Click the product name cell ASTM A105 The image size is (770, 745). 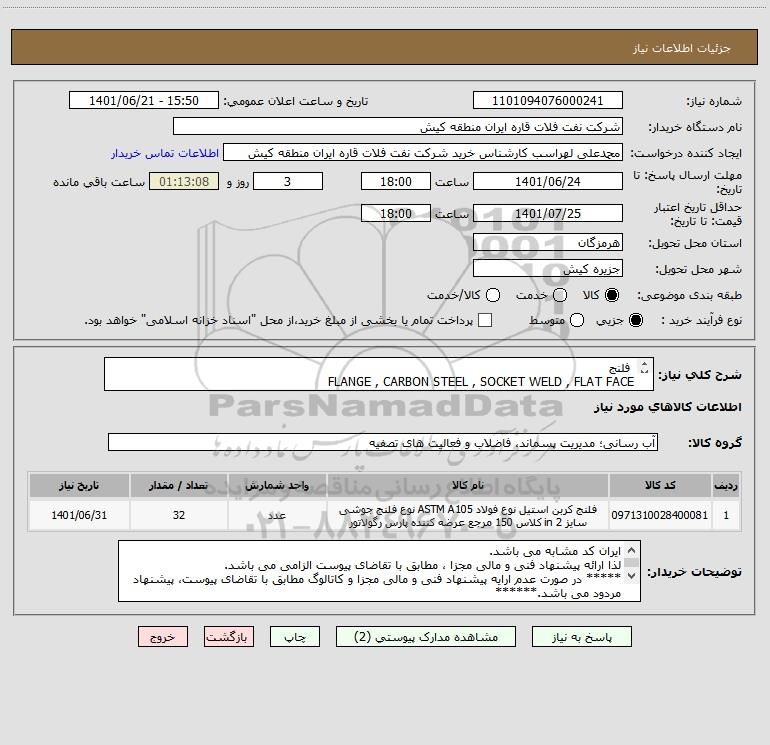(x=468, y=515)
